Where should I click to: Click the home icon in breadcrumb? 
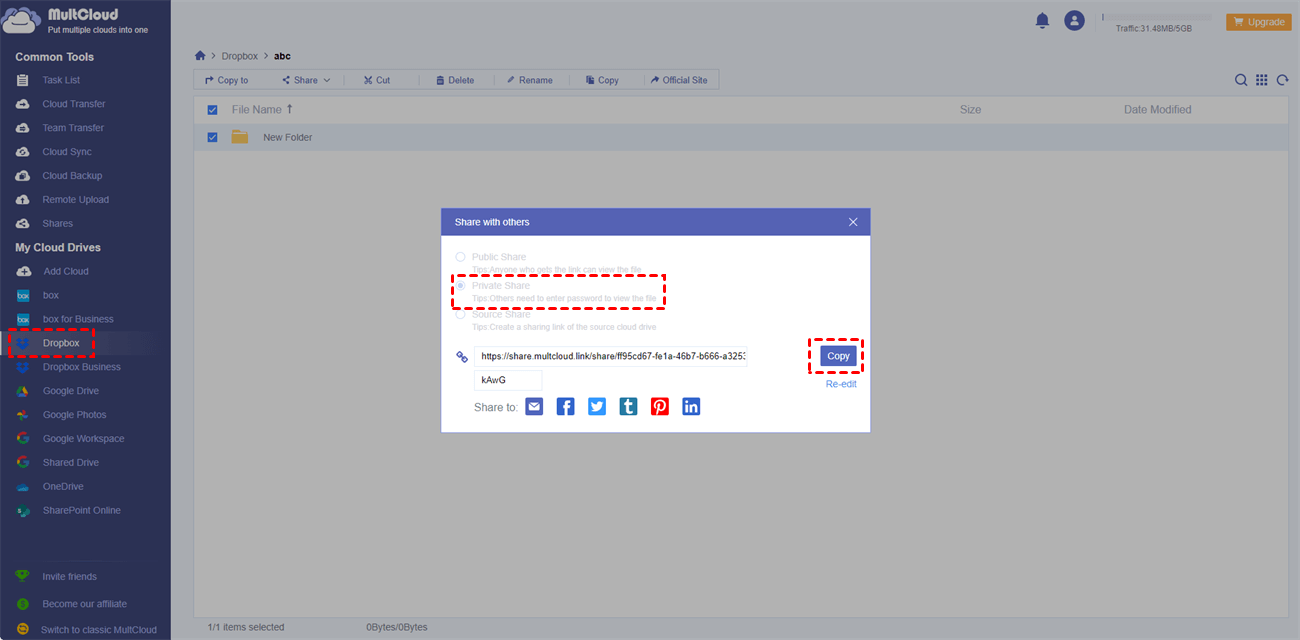point(200,56)
